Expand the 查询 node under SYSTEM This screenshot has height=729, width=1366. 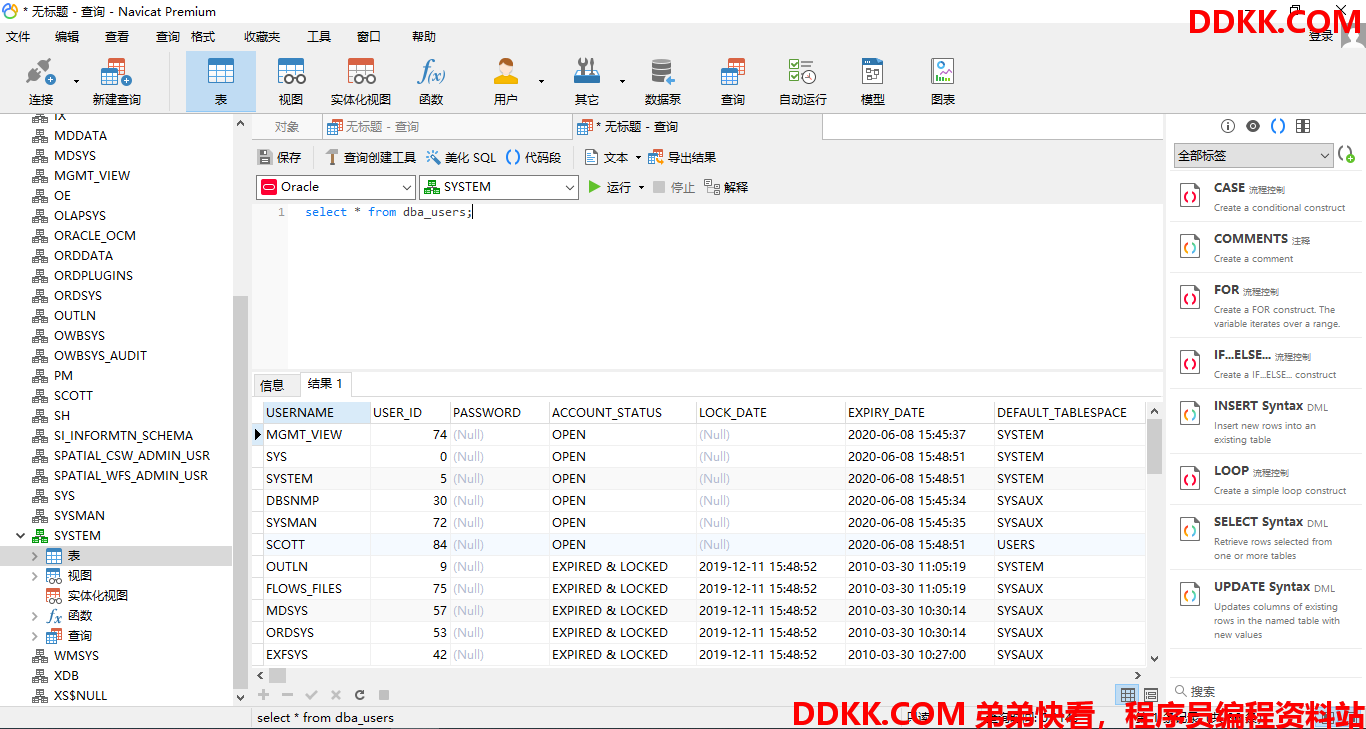(x=35, y=636)
